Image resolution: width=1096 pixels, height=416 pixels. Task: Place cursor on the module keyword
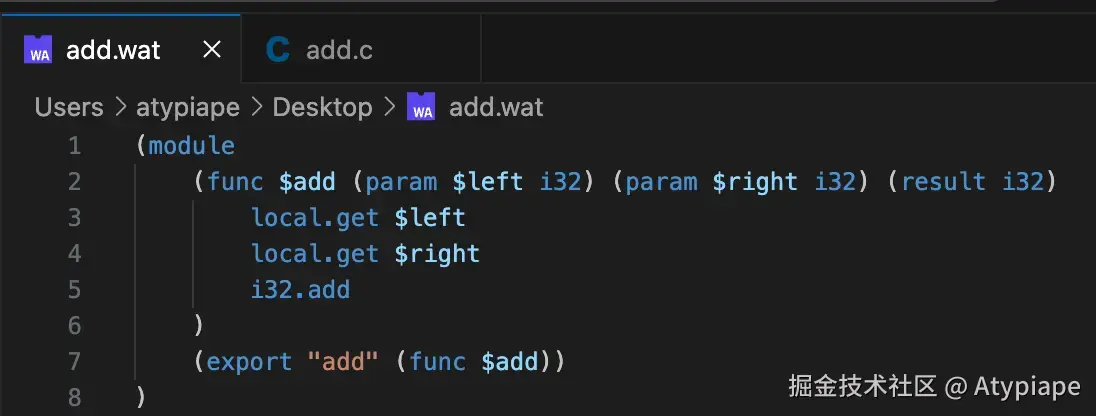191,146
